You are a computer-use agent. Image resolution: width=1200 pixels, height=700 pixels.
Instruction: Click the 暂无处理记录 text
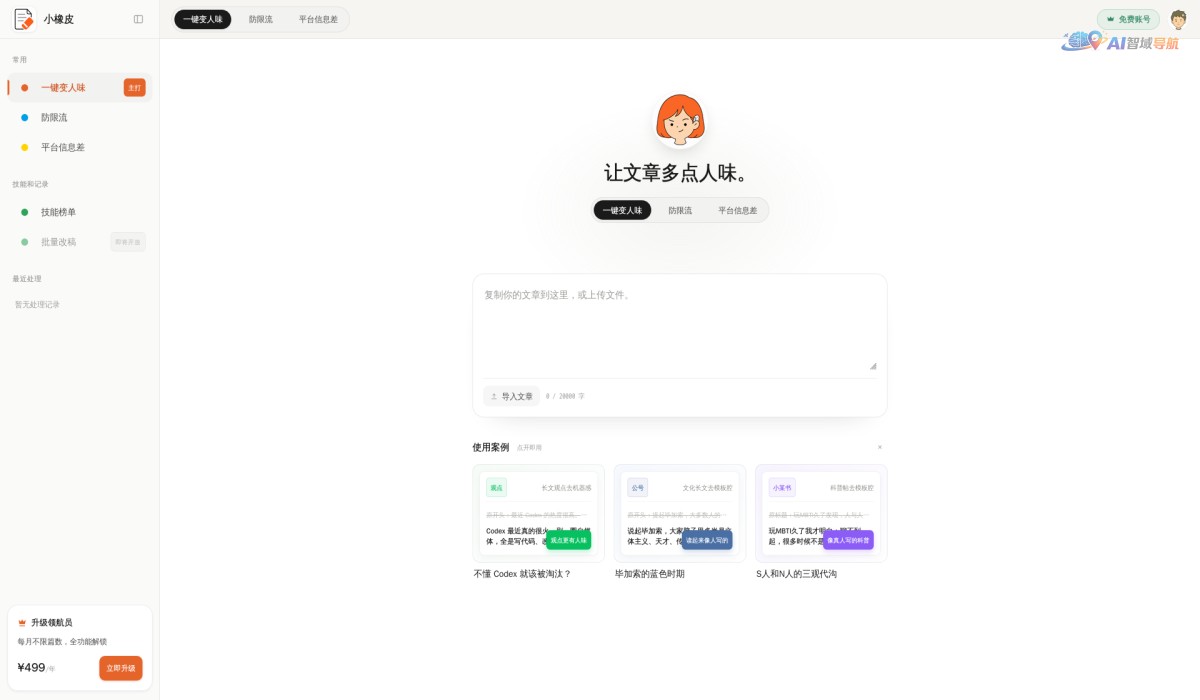[37, 305]
